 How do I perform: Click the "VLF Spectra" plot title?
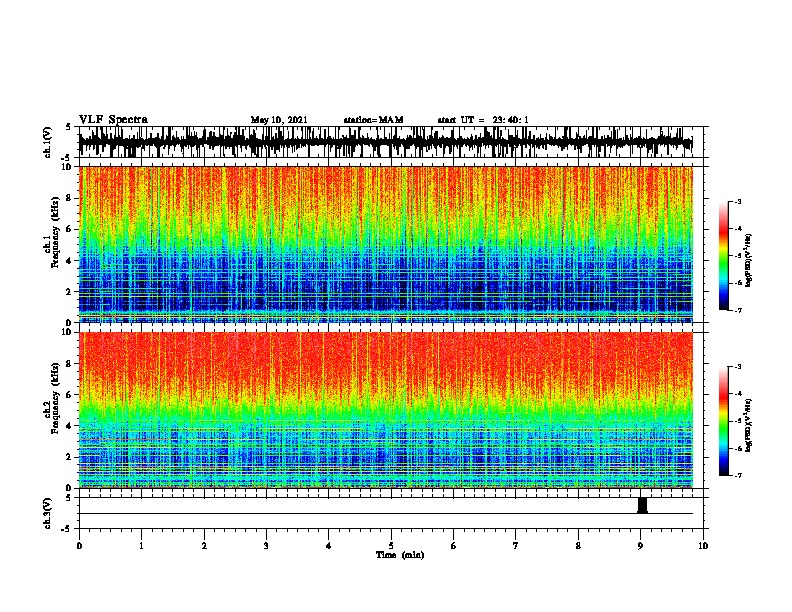coord(113,120)
